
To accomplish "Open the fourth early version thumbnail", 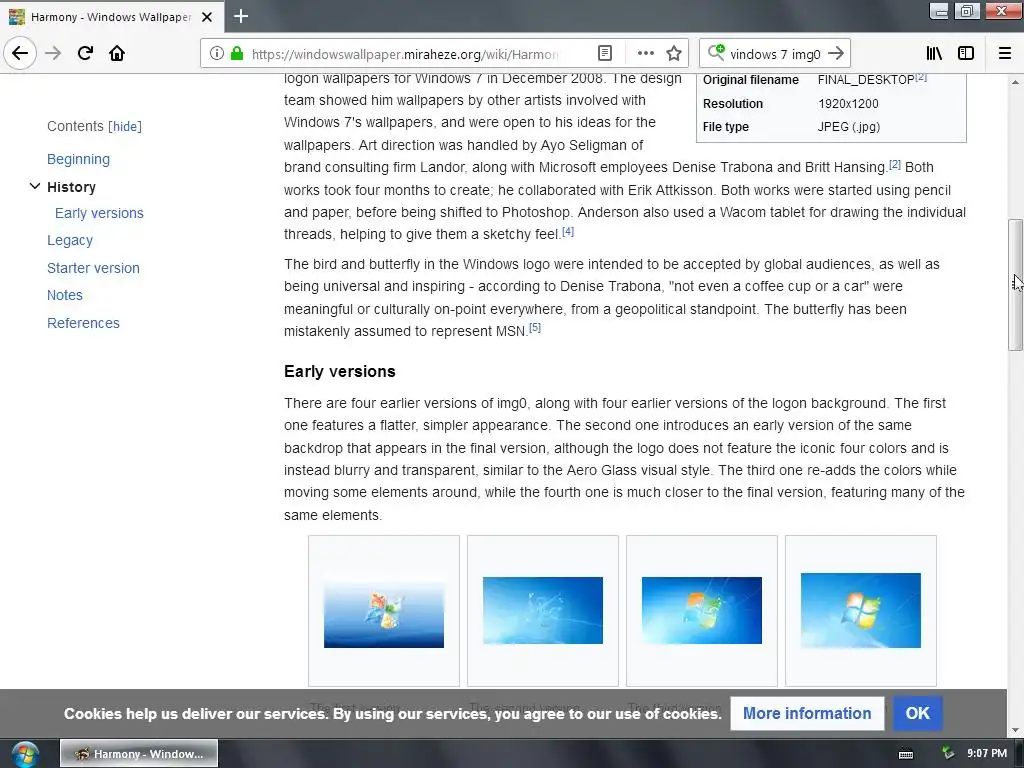I will click(x=861, y=611).
